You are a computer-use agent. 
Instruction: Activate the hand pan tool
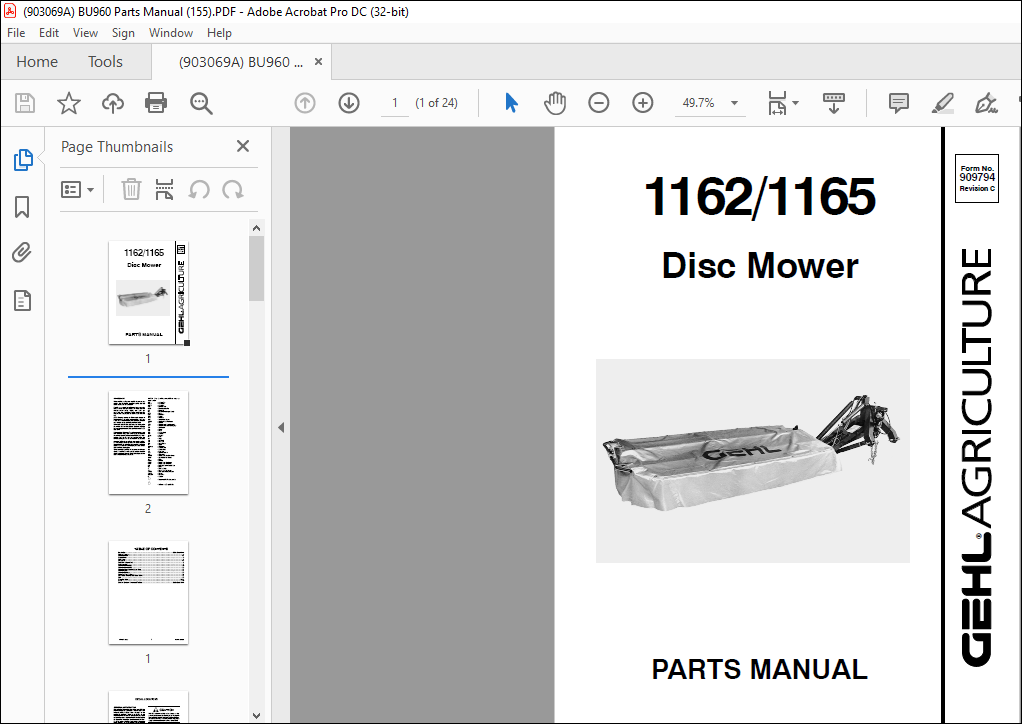[555, 103]
